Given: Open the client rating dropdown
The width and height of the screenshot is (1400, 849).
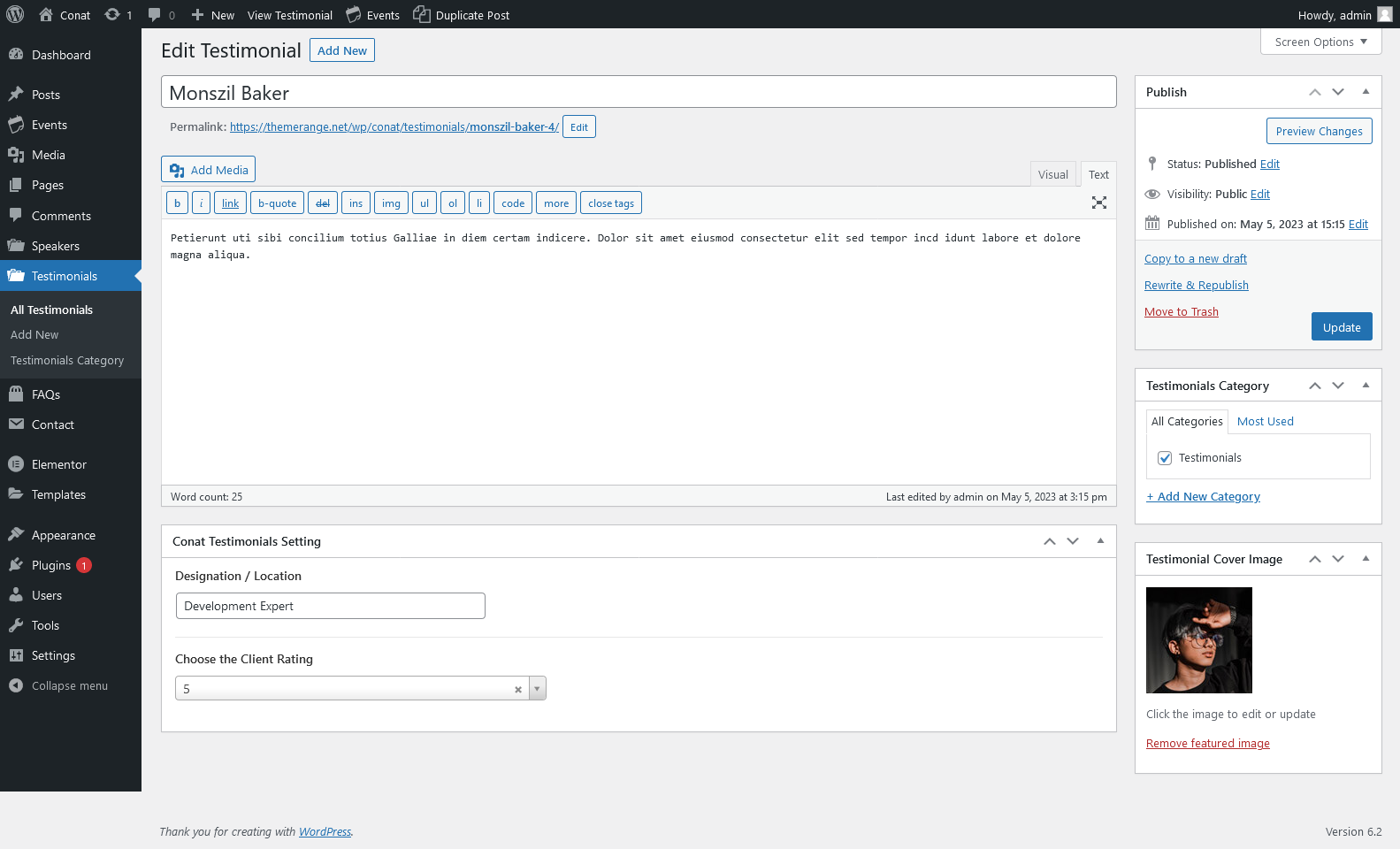Looking at the screenshot, I should coord(537,689).
